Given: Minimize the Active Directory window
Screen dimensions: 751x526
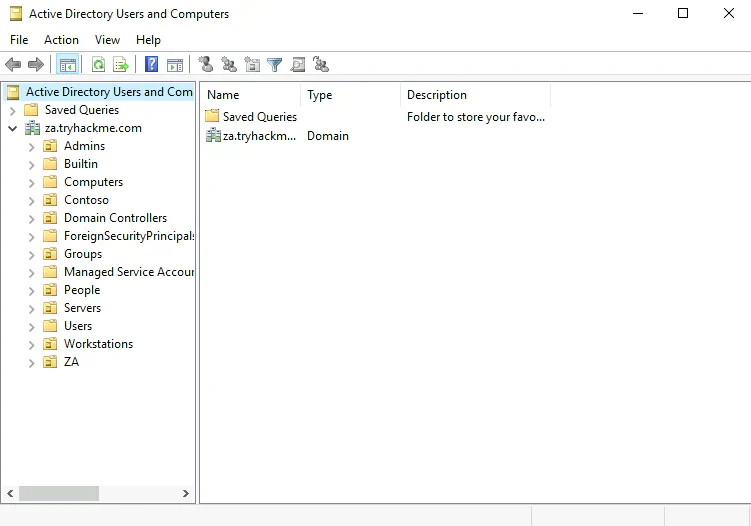Looking at the screenshot, I should pyautogui.click(x=638, y=13).
